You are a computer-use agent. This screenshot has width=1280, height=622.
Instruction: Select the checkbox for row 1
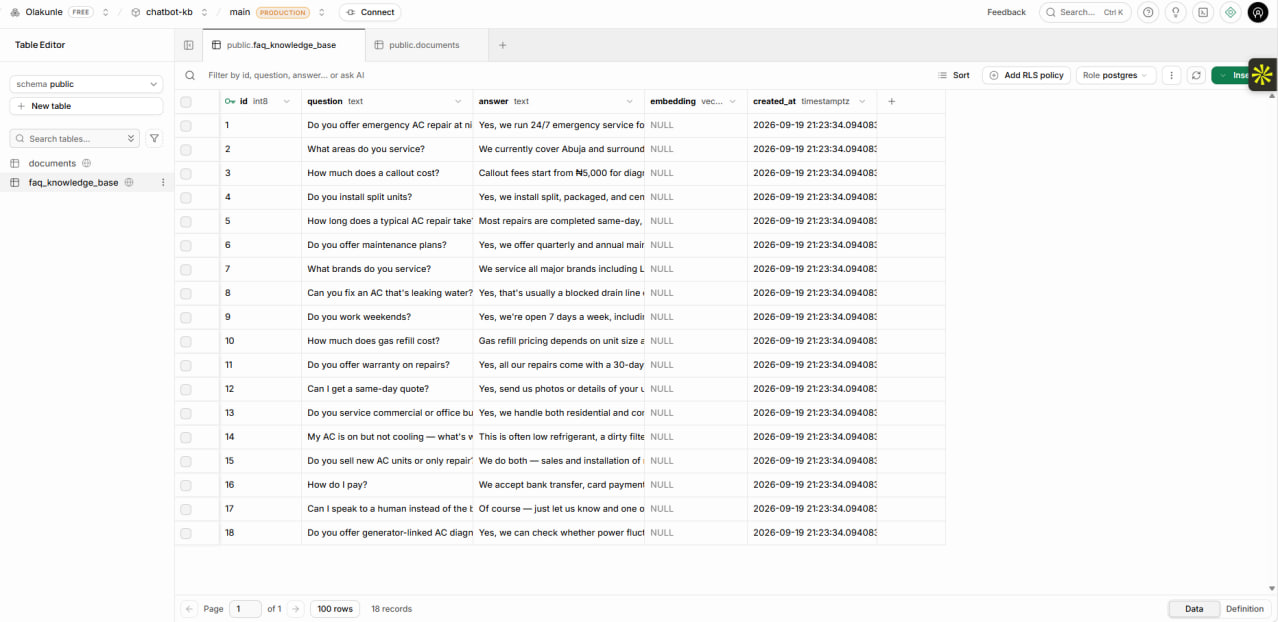[x=186, y=125]
